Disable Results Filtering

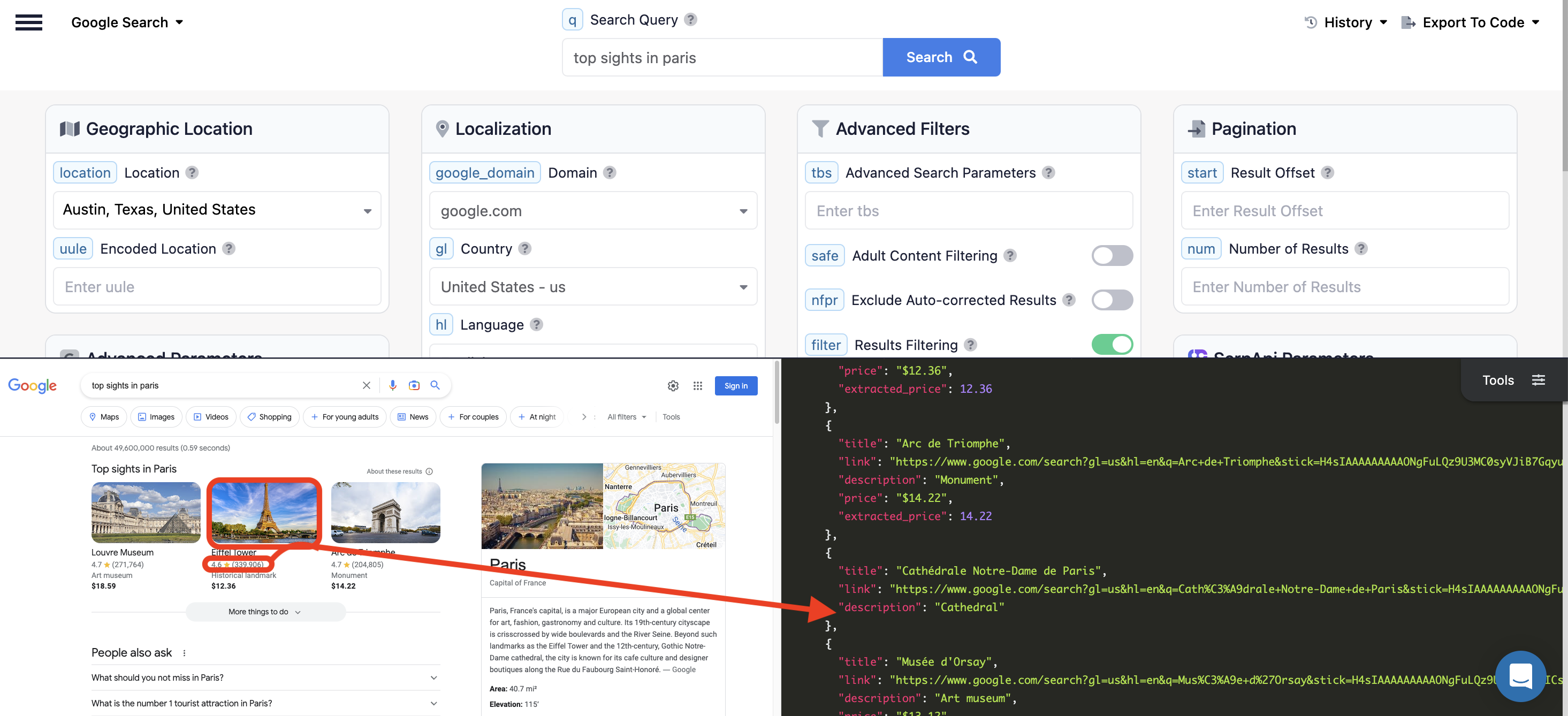[x=1112, y=344]
